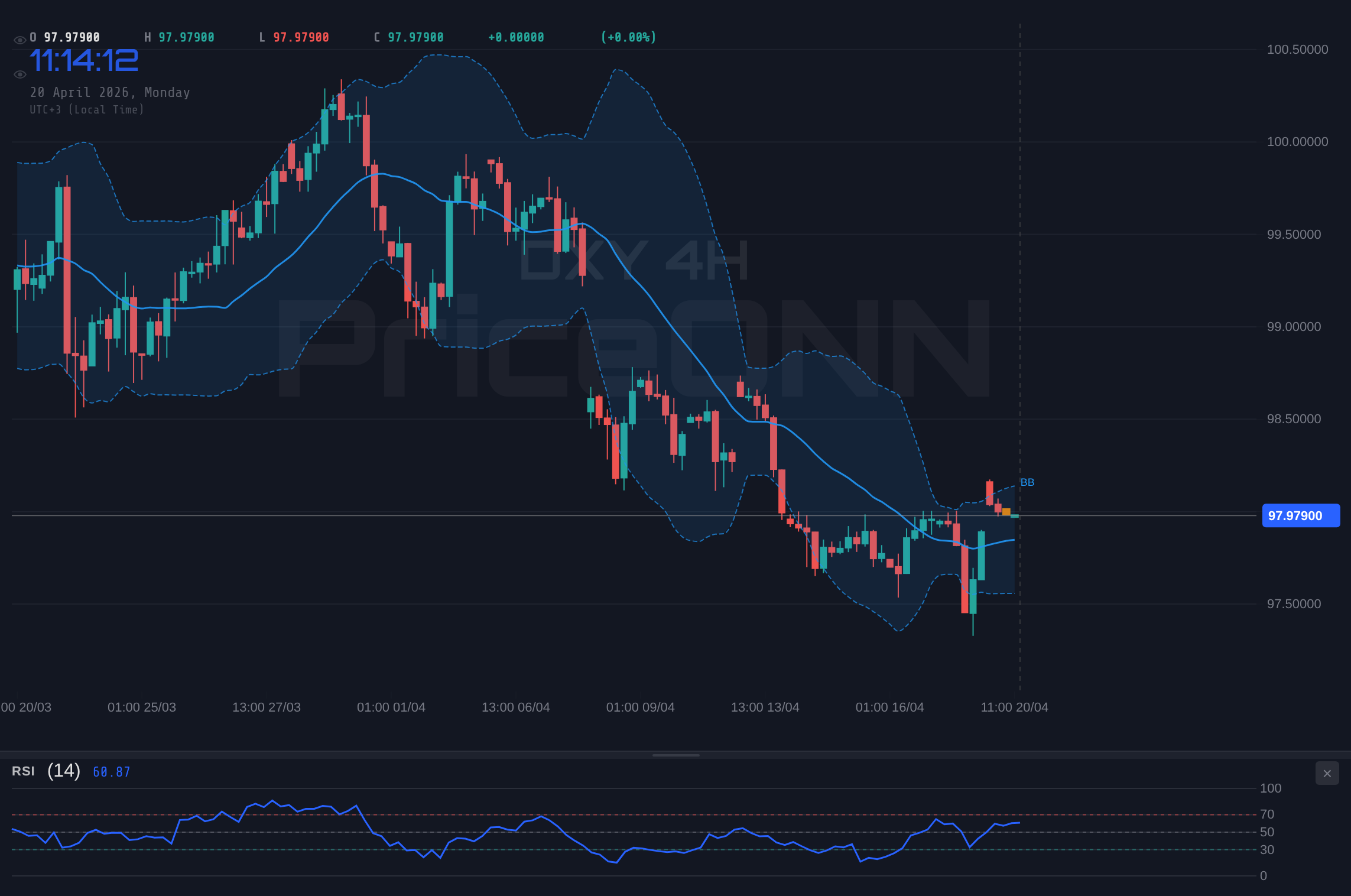The height and width of the screenshot is (896, 1351).
Task: Click the RSI 100 scale label
Action: 1271,788
